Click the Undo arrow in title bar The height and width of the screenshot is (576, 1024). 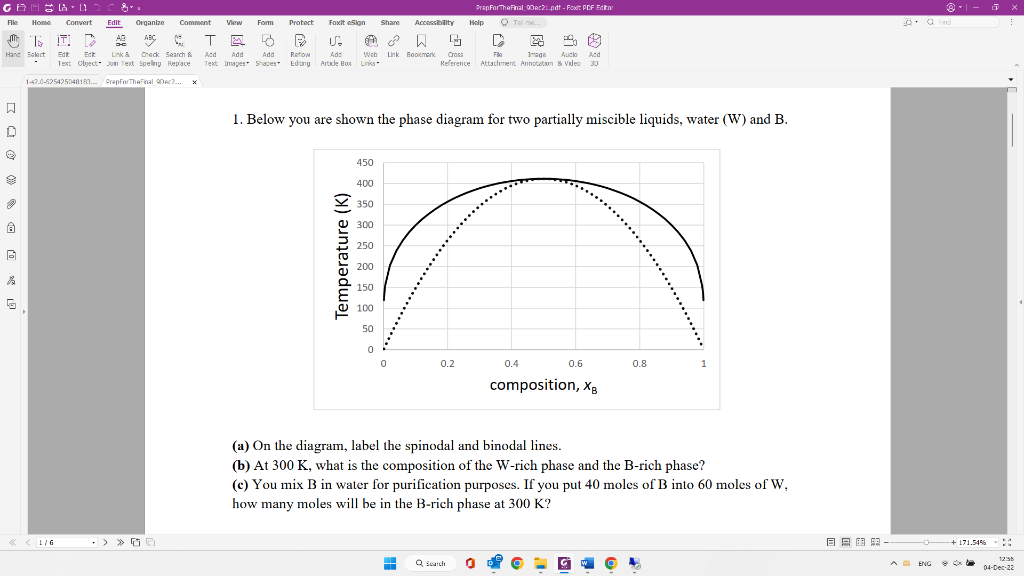97,7
